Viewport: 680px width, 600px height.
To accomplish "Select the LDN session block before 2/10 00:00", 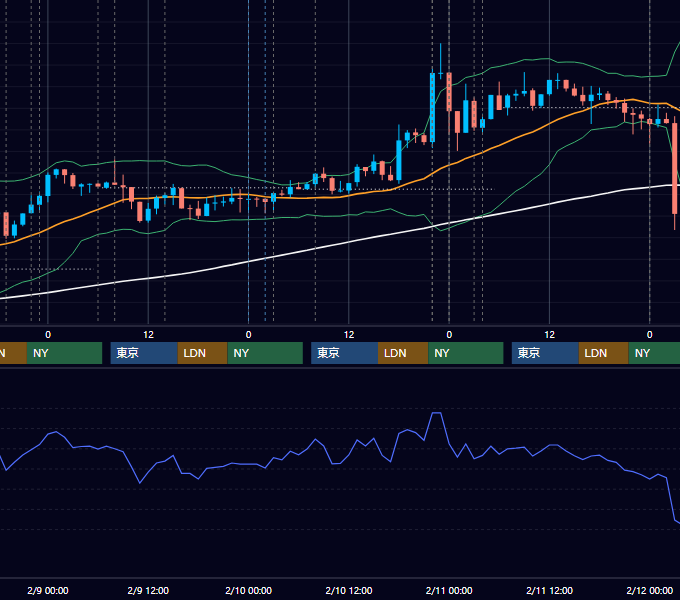I will tap(203, 353).
